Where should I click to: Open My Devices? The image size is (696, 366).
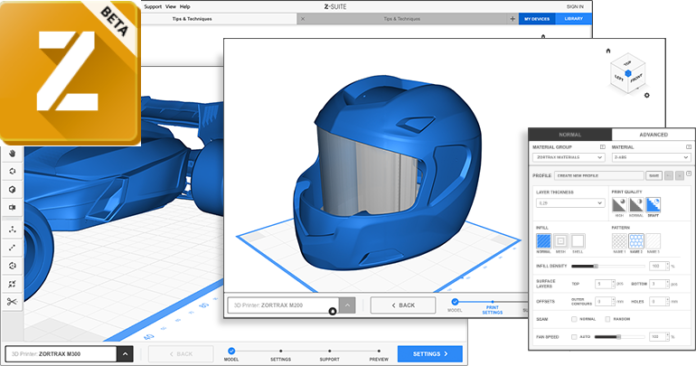[x=537, y=19]
